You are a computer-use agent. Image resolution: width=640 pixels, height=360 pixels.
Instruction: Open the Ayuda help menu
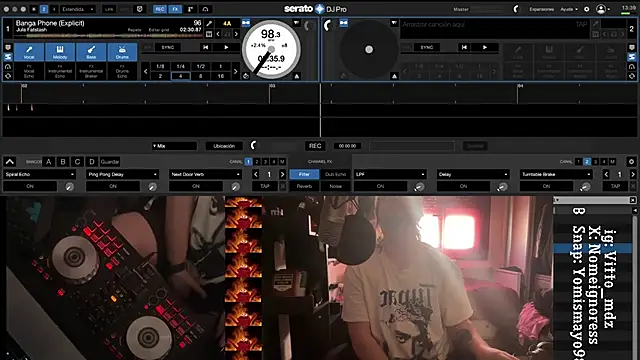coord(569,9)
